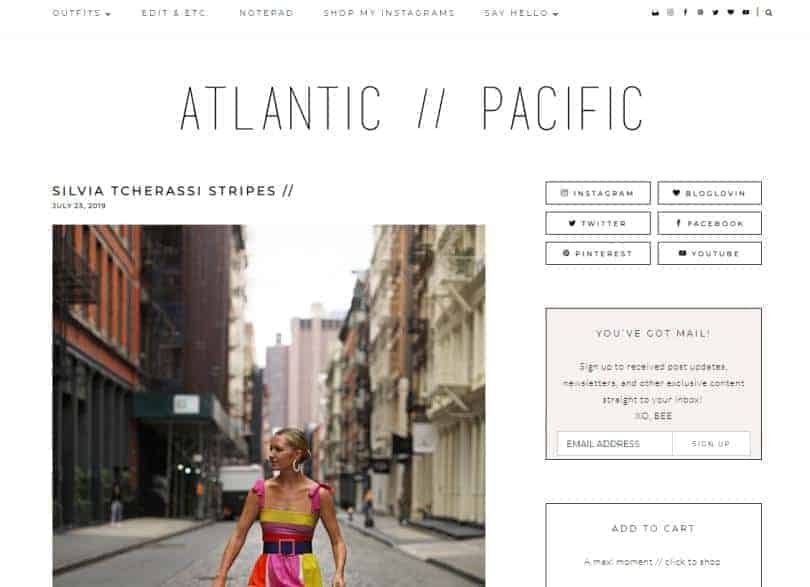Open the Facebook icon in top navigation
This screenshot has width=810, height=587.
(x=685, y=12)
